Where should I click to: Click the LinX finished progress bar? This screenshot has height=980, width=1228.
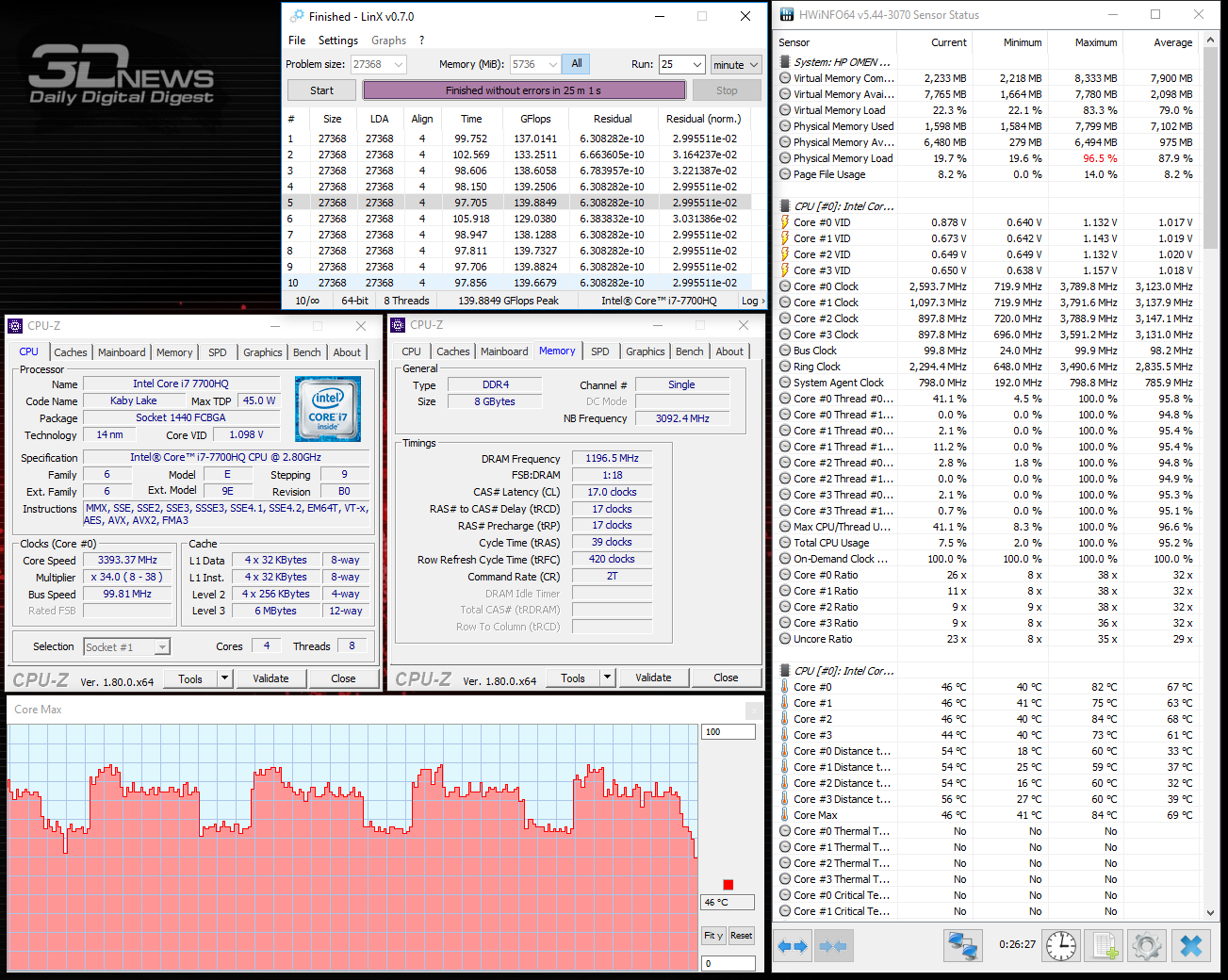point(524,90)
